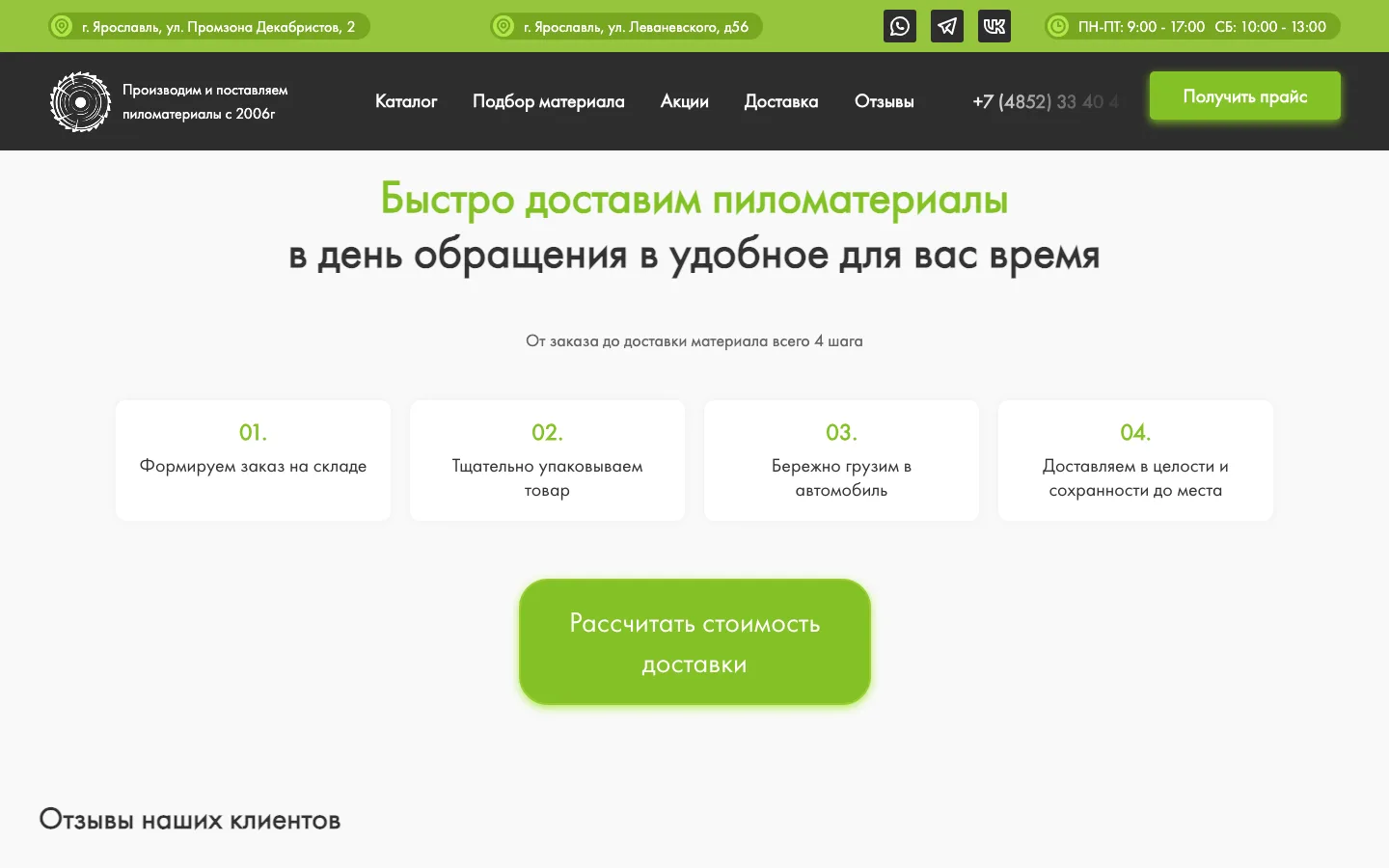This screenshot has height=868, width=1389.
Task: Select step 04 Доставляем в целости card
Action: point(1135,461)
